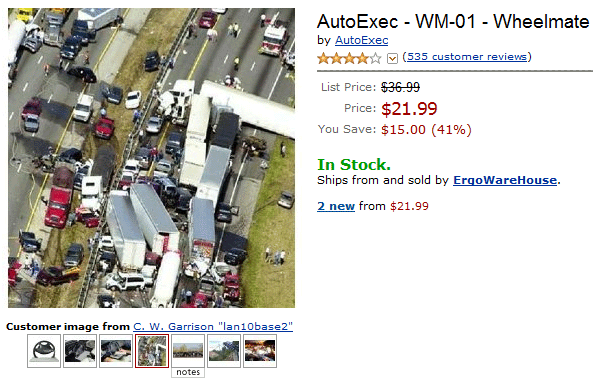Image resolution: width=593 pixels, height=382 pixels.
Task: Click the large aerial highway crash image
Action: 151,158
